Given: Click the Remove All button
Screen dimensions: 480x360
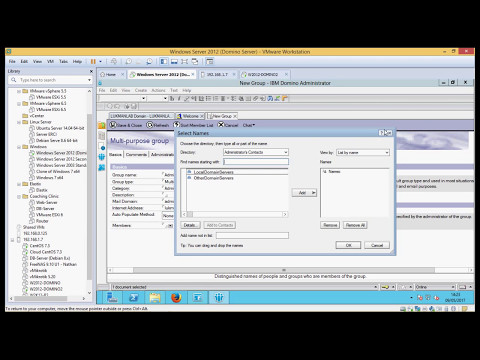Looking at the screenshot, I should point(355,225).
